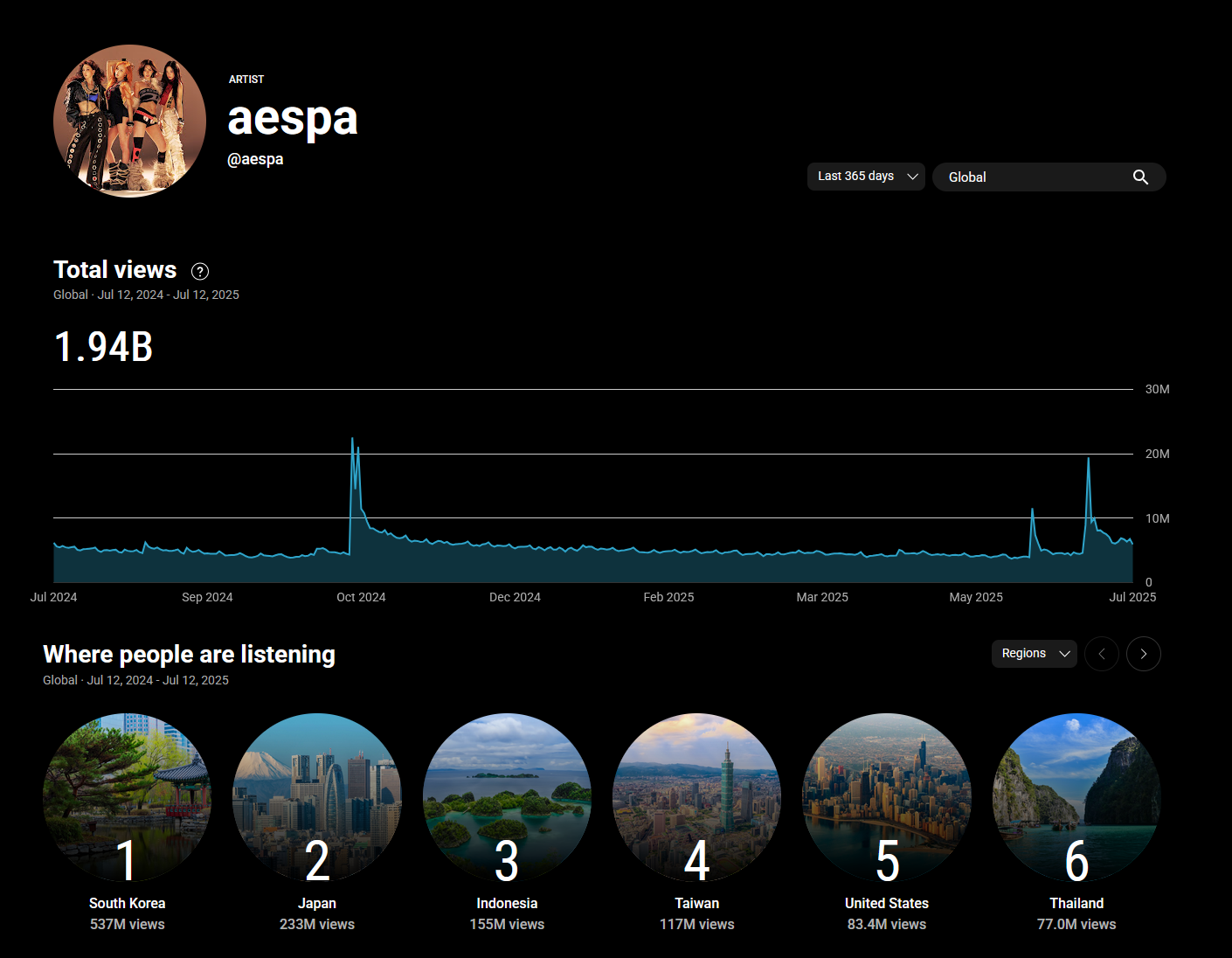Click the Mar 2025 axis label

pos(822,597)
